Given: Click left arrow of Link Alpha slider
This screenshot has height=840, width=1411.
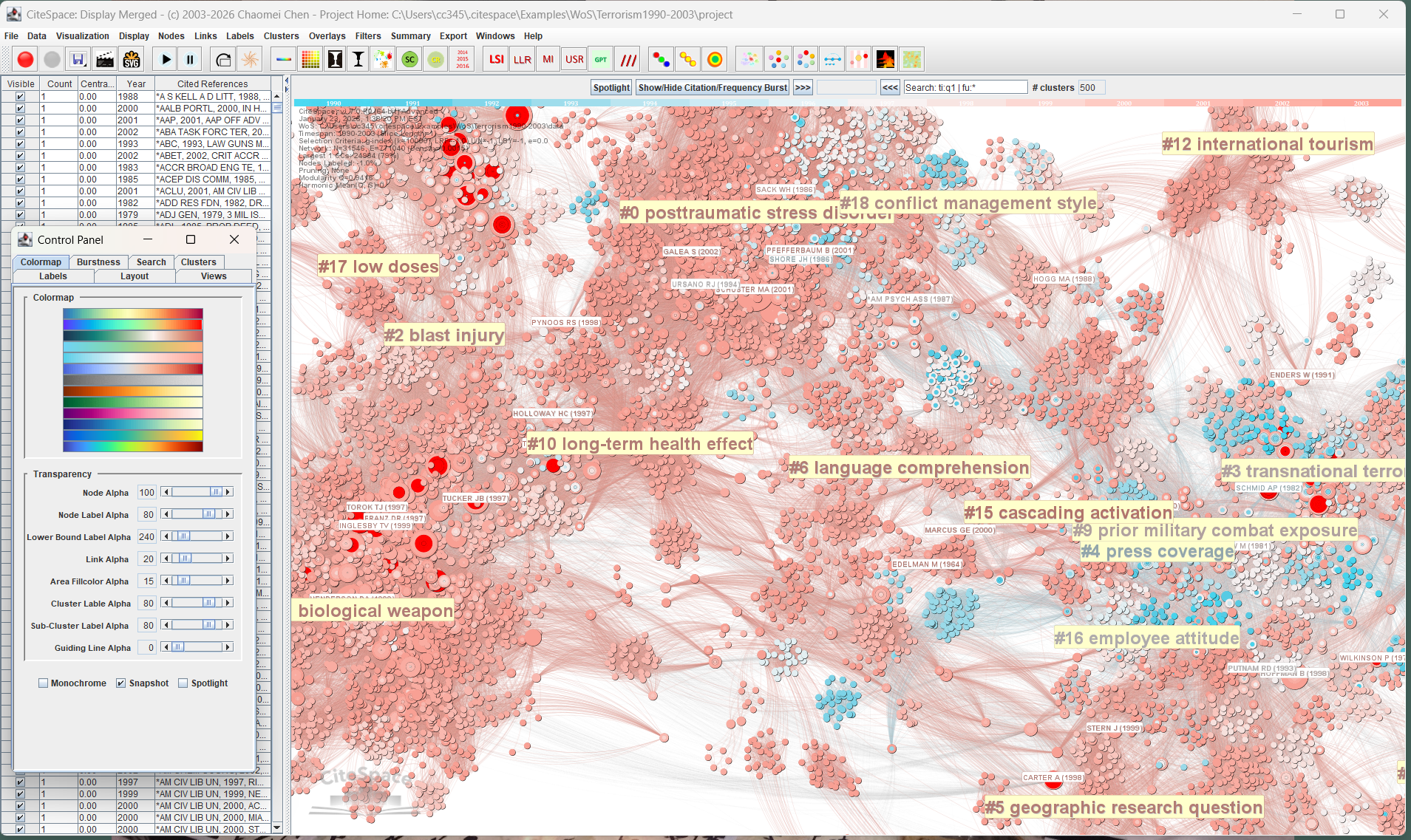Looking at the screenshot, I should click(166, 559).
